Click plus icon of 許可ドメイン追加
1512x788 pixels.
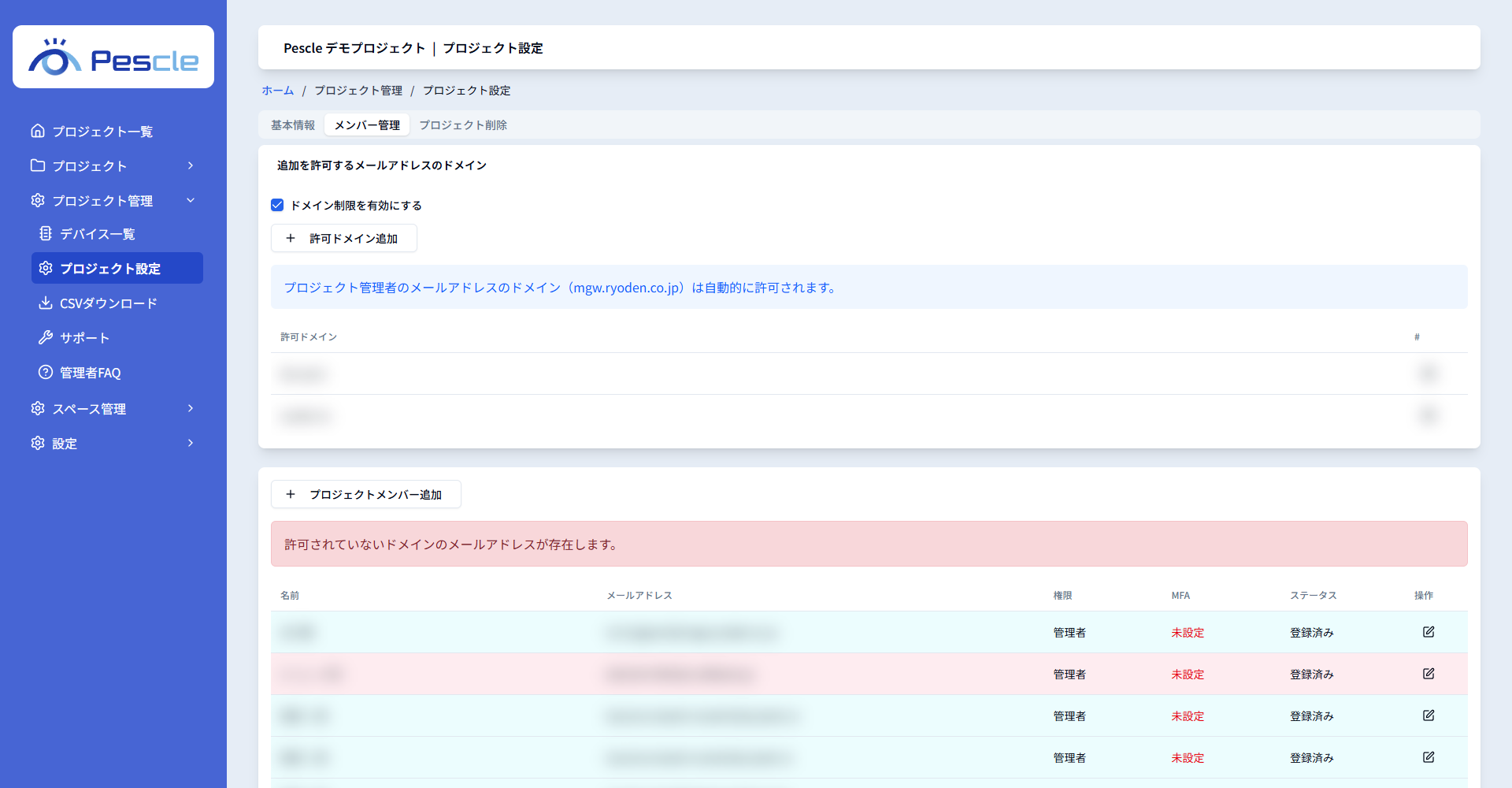click(x=291, y=238)
